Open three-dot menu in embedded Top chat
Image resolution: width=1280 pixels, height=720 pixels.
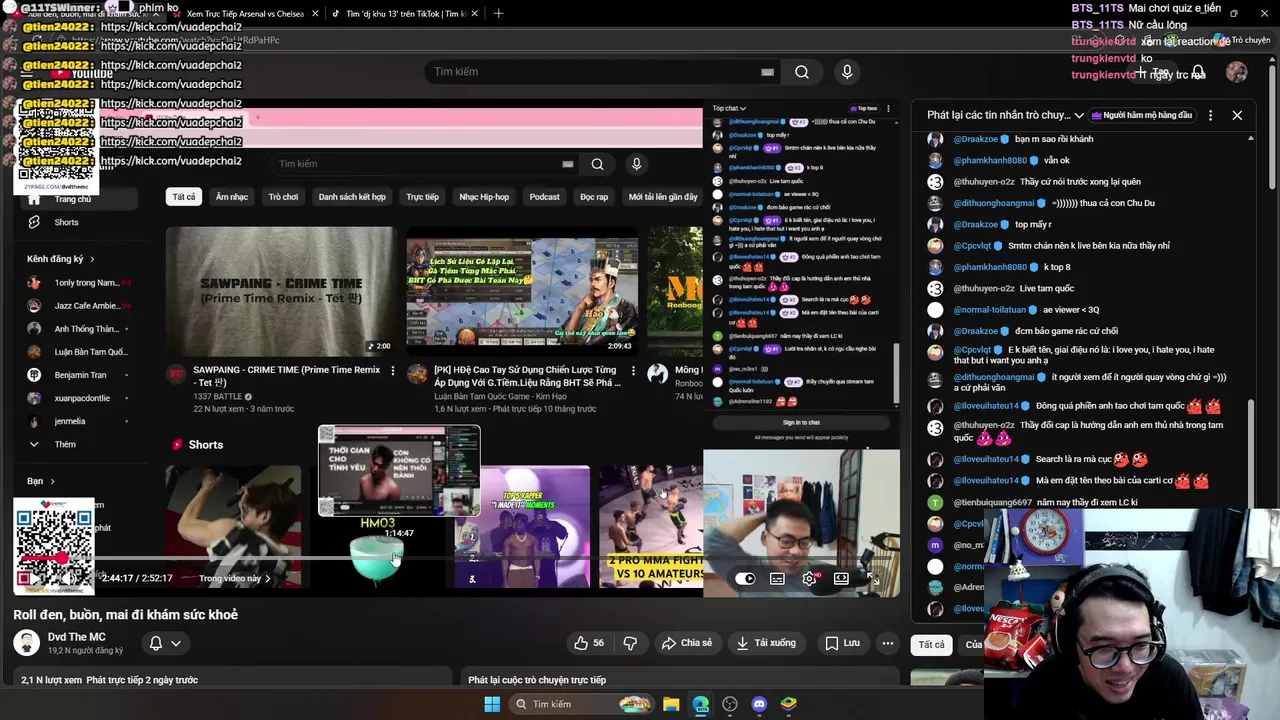coord(888,108)
